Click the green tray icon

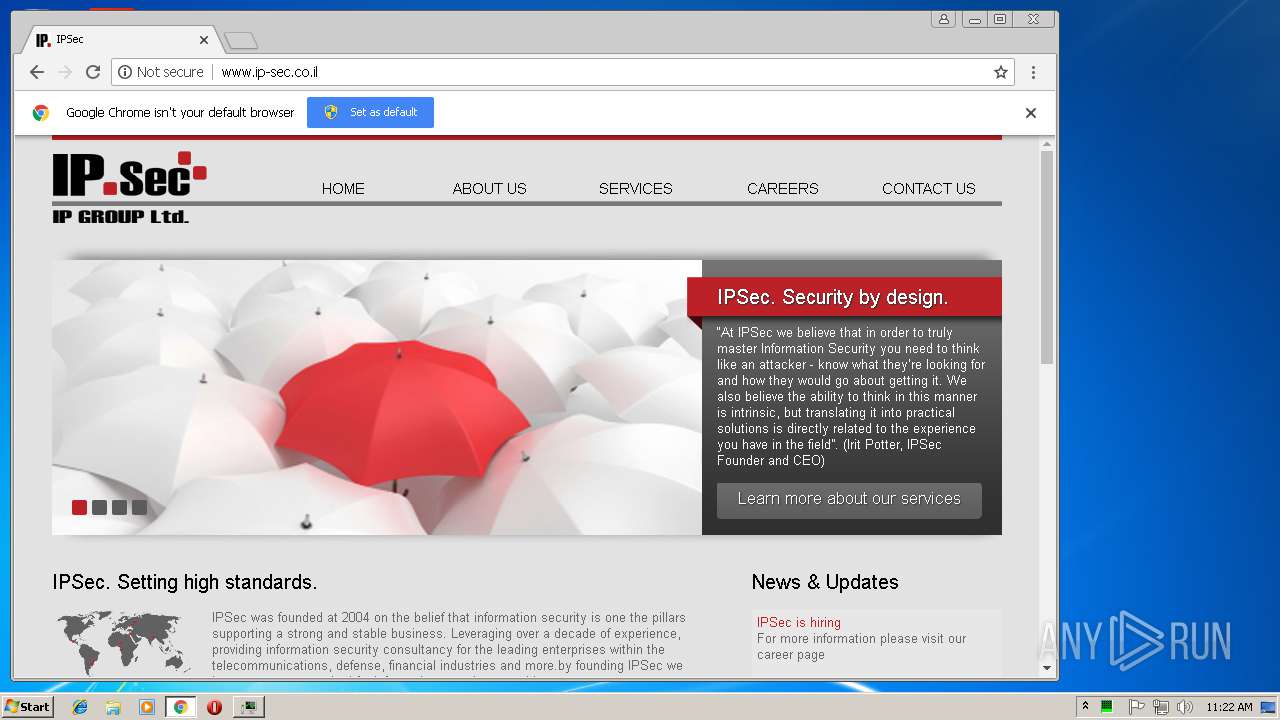coord(1107,707)
